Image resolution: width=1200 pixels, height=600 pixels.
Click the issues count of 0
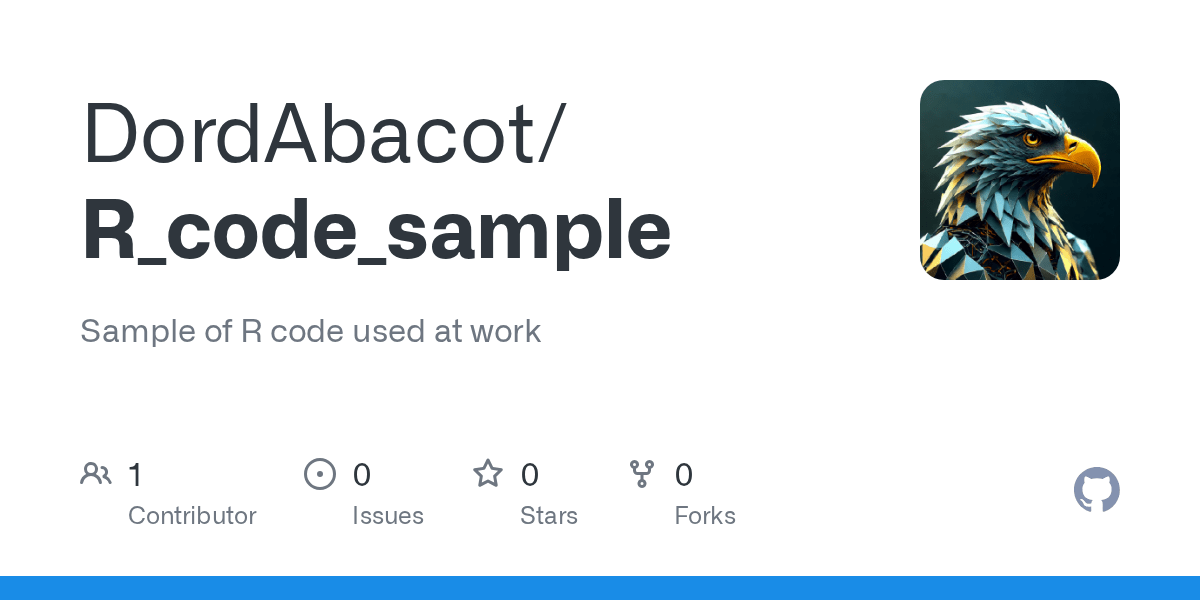pos(362,474)
